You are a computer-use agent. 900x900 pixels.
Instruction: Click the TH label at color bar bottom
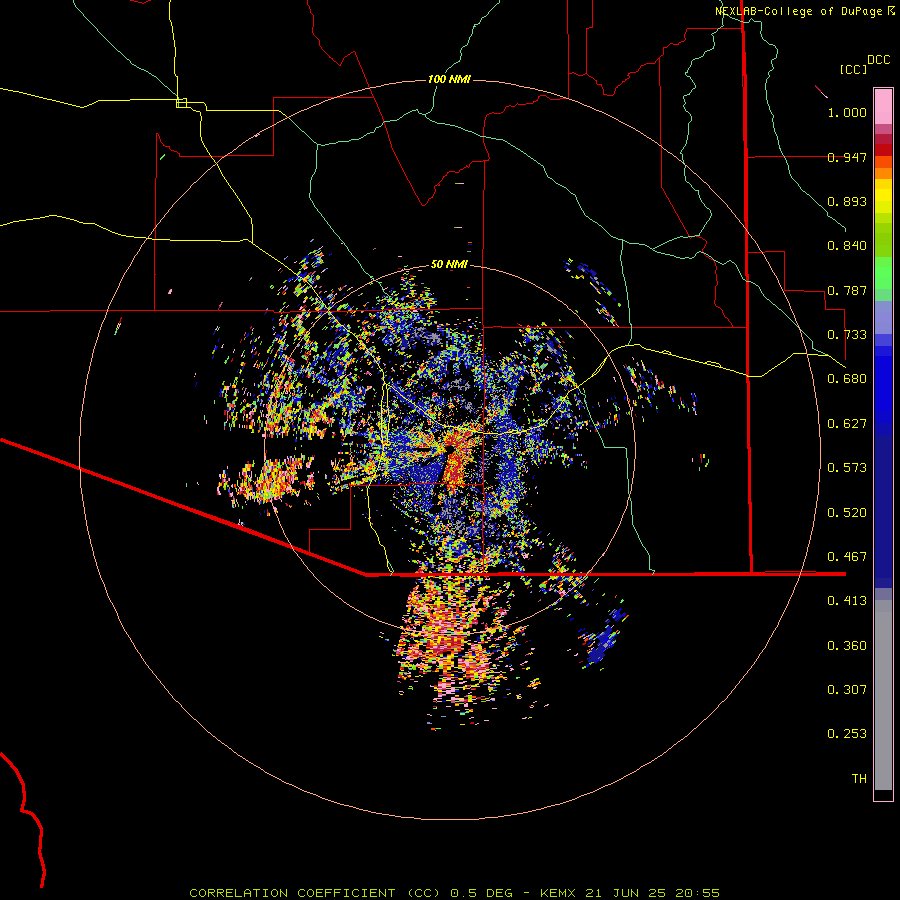pos(859,779)
